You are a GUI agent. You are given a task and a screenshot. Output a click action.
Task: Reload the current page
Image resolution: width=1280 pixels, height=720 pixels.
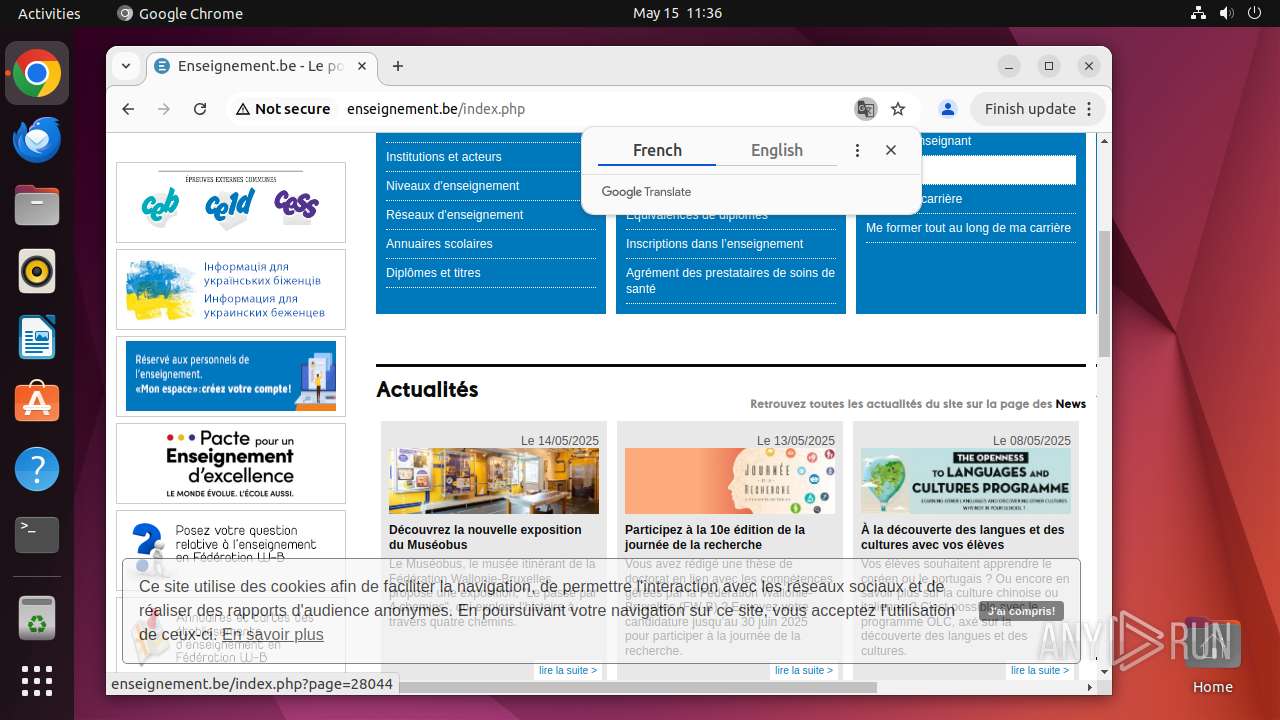click(x=200, y=109)
